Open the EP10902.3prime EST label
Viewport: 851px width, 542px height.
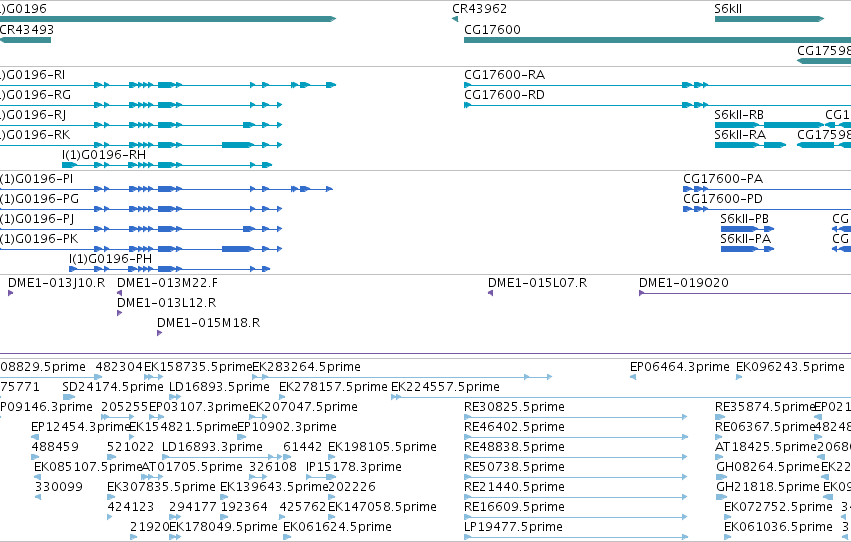[287, 428]
